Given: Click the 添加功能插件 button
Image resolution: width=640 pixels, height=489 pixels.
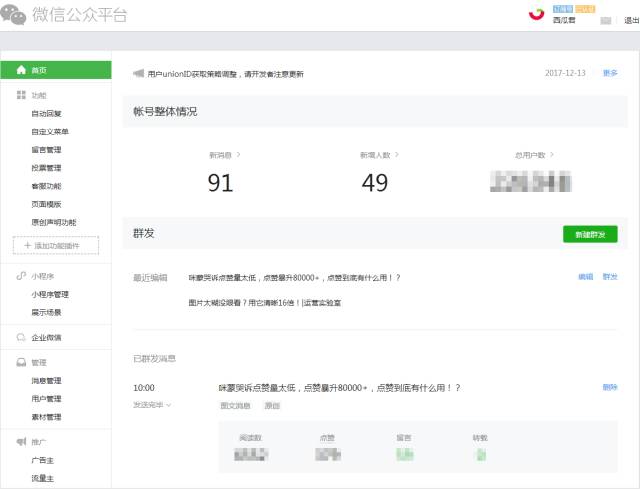Looking at the screenshot, I should click(x=56, y=245).
